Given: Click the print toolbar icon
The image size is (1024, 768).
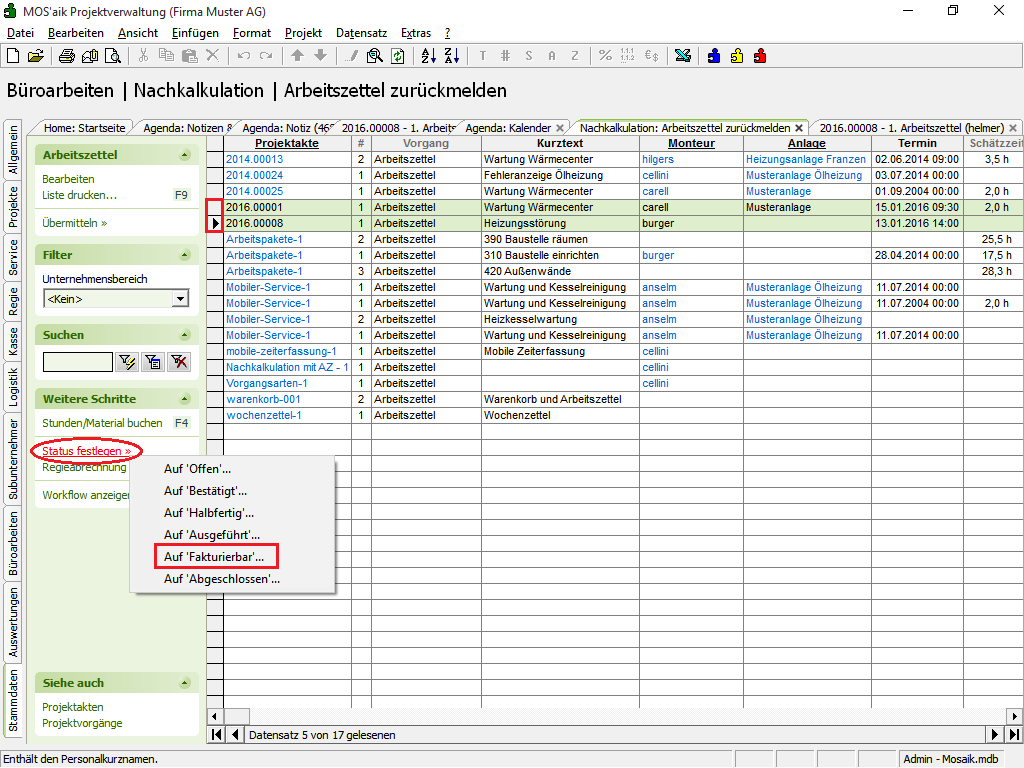Looking at the screenshot, I should (x=66, y=56).
